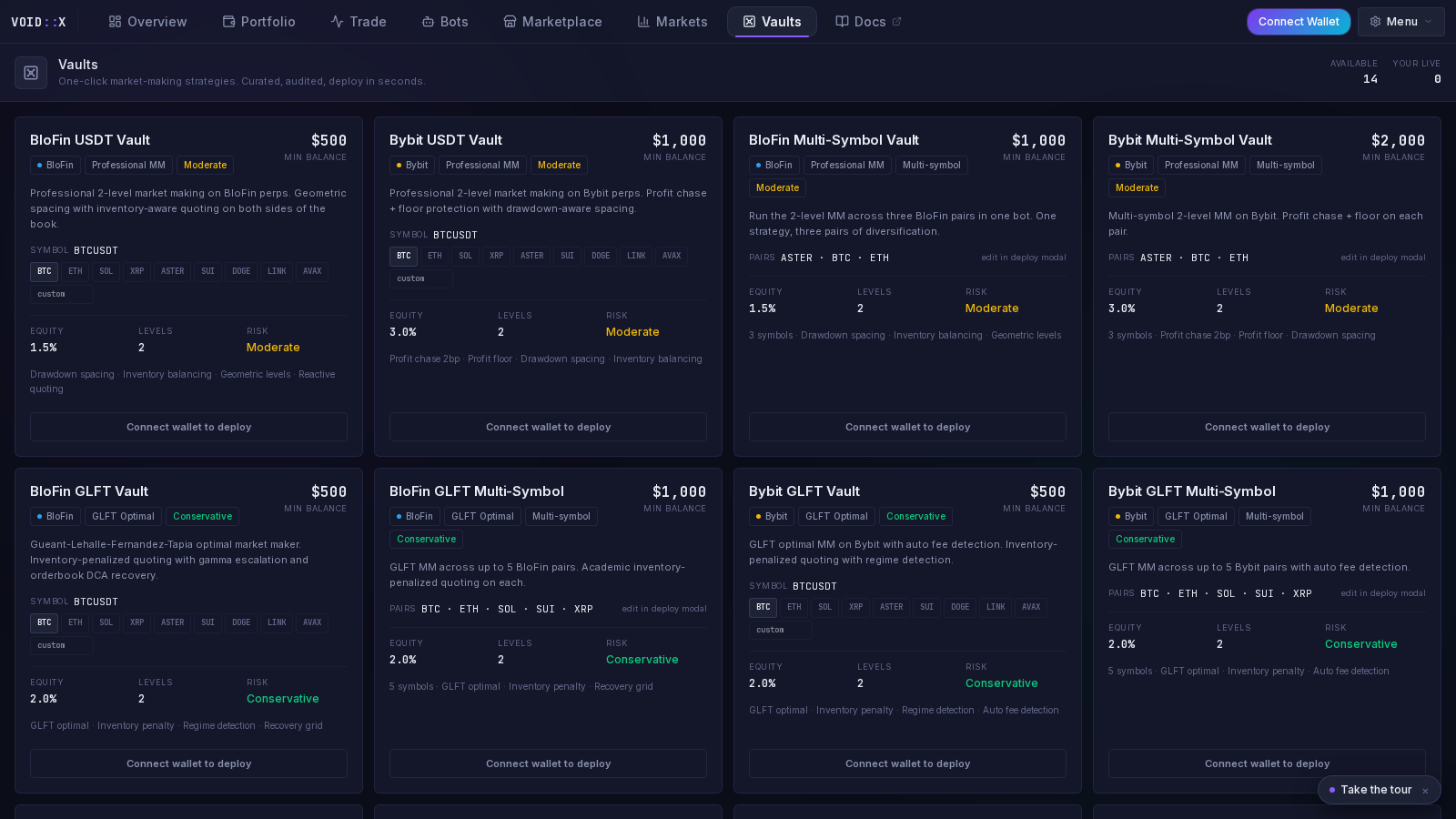Click the Menu gear icon
1456x819 pixels.
coord(1375,22)
